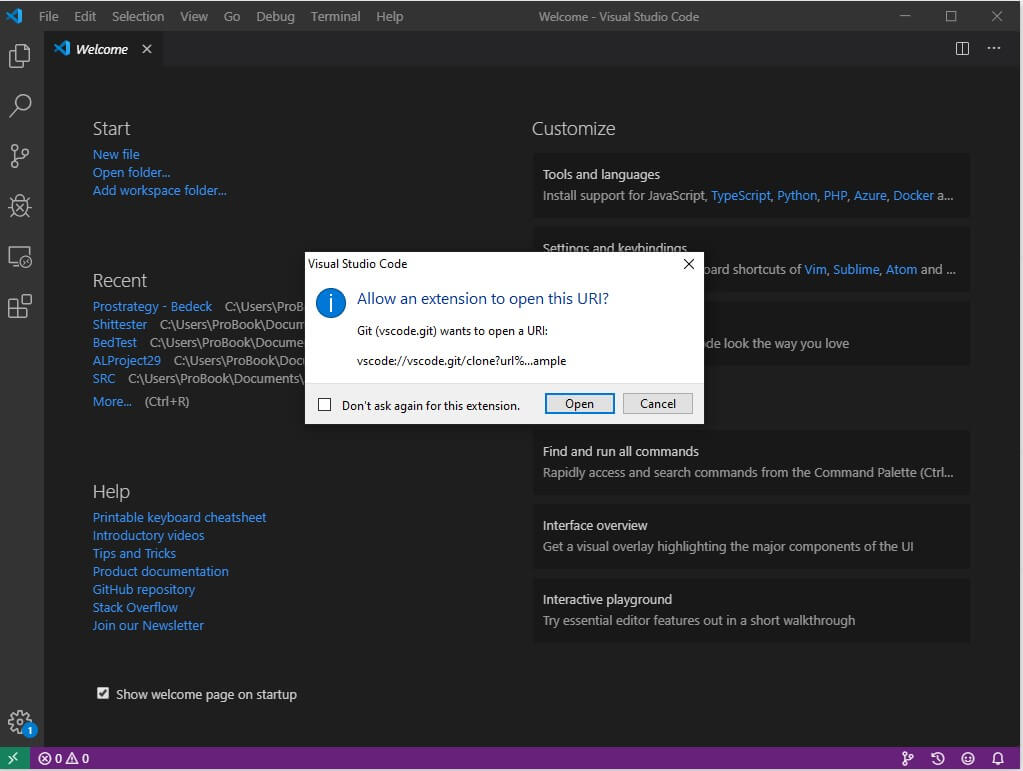The height and width of the screenshot is (771, 1023).
Task: Open the Source Control view
Action: (20, 156)
